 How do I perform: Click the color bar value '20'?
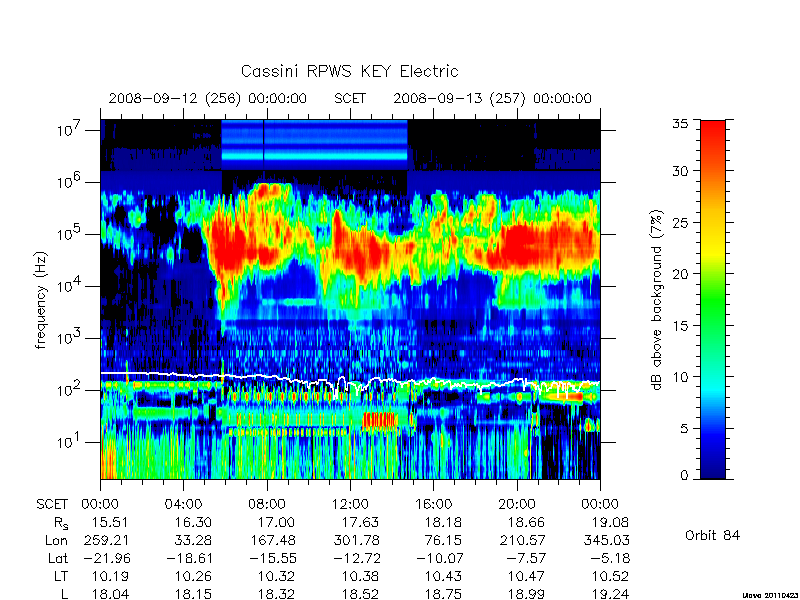pos(680,274)
